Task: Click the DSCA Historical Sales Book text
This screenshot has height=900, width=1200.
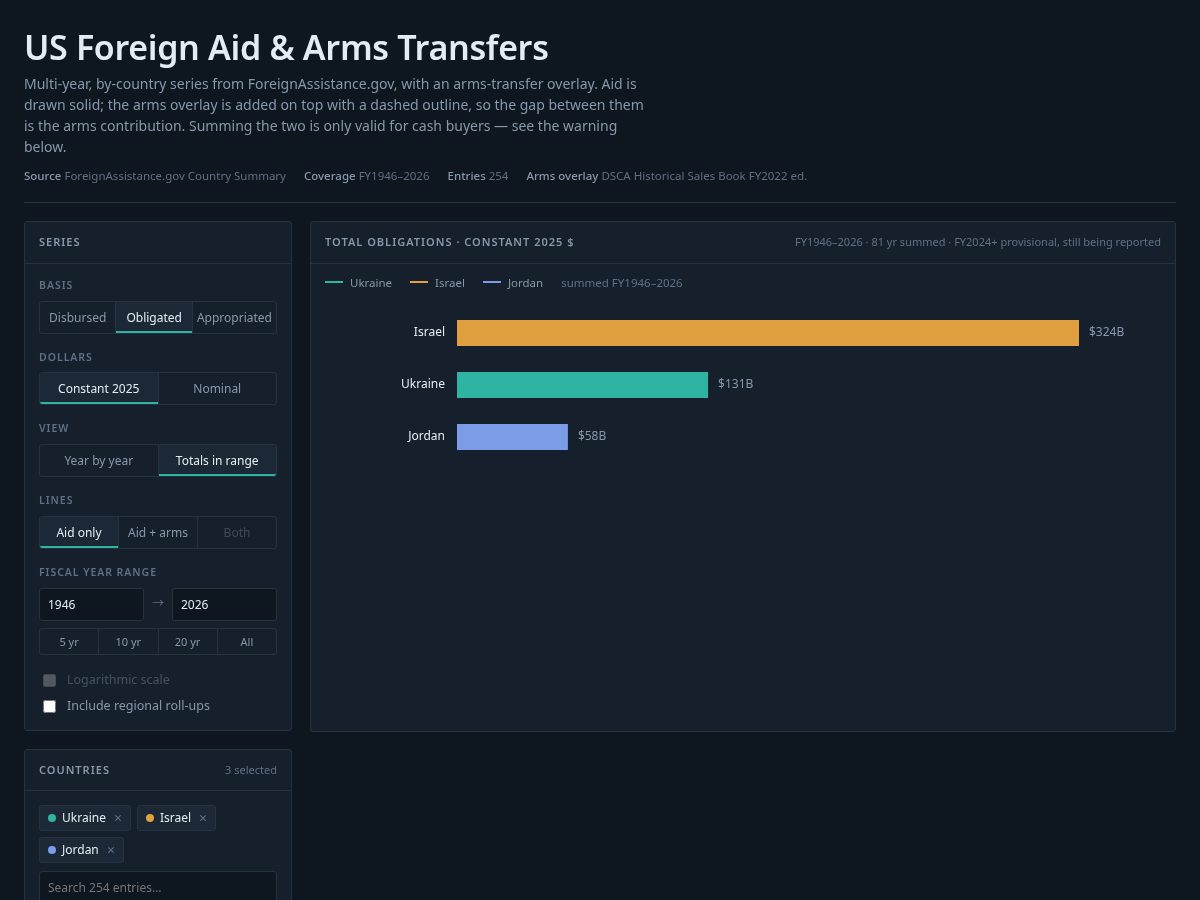Action: pyautogui.click(x=704, y=176)
